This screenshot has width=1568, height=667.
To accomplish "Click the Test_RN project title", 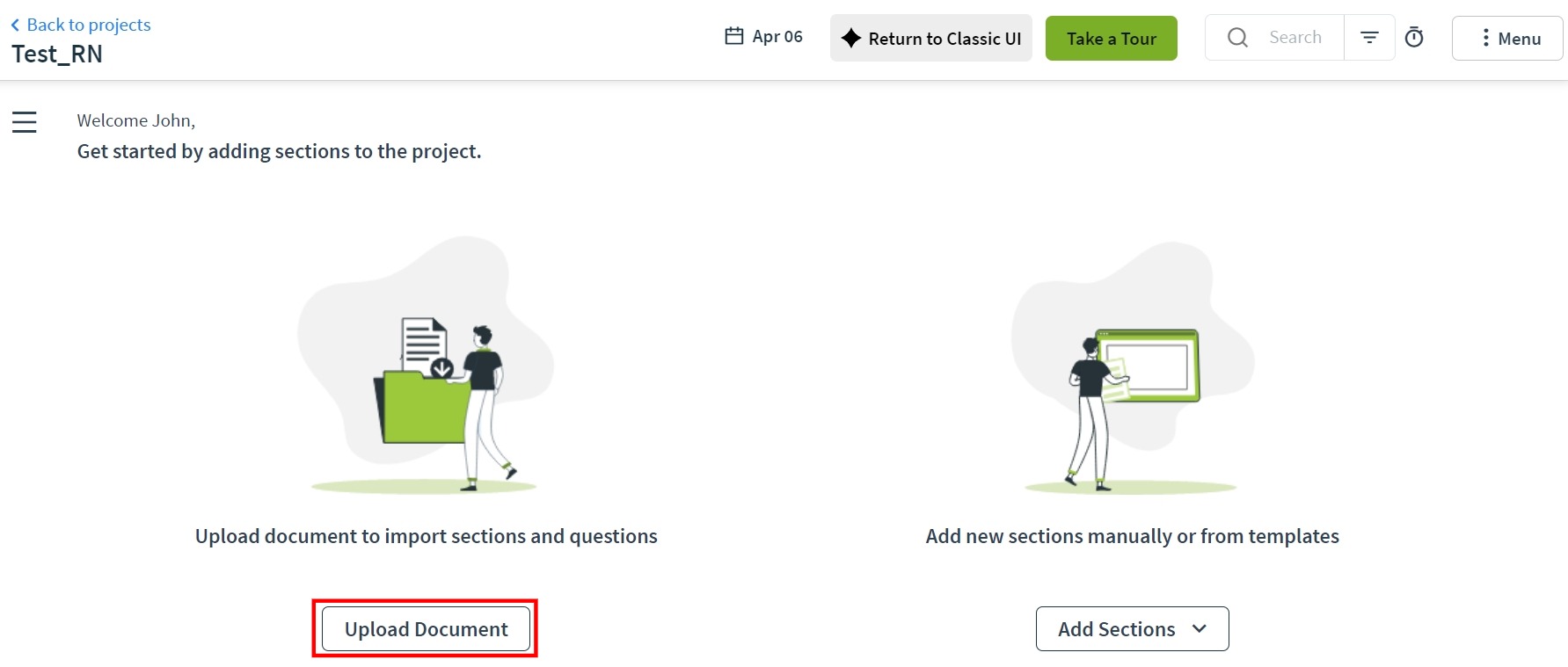I will (x=57, y=54).
